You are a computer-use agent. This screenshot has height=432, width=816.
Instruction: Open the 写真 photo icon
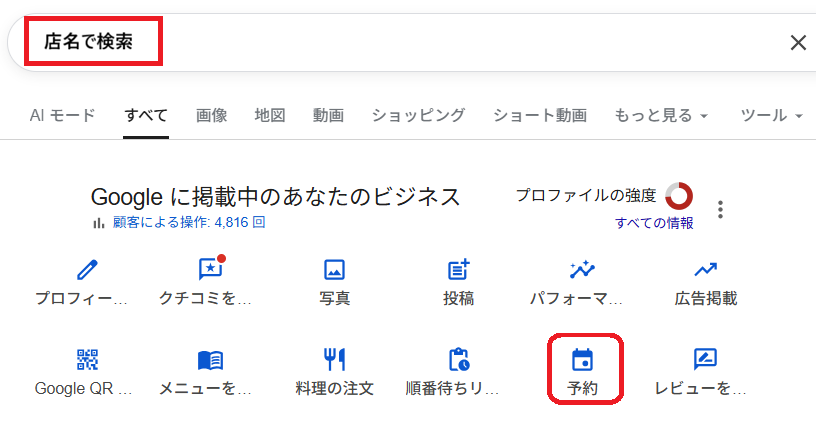click(334, 270)
